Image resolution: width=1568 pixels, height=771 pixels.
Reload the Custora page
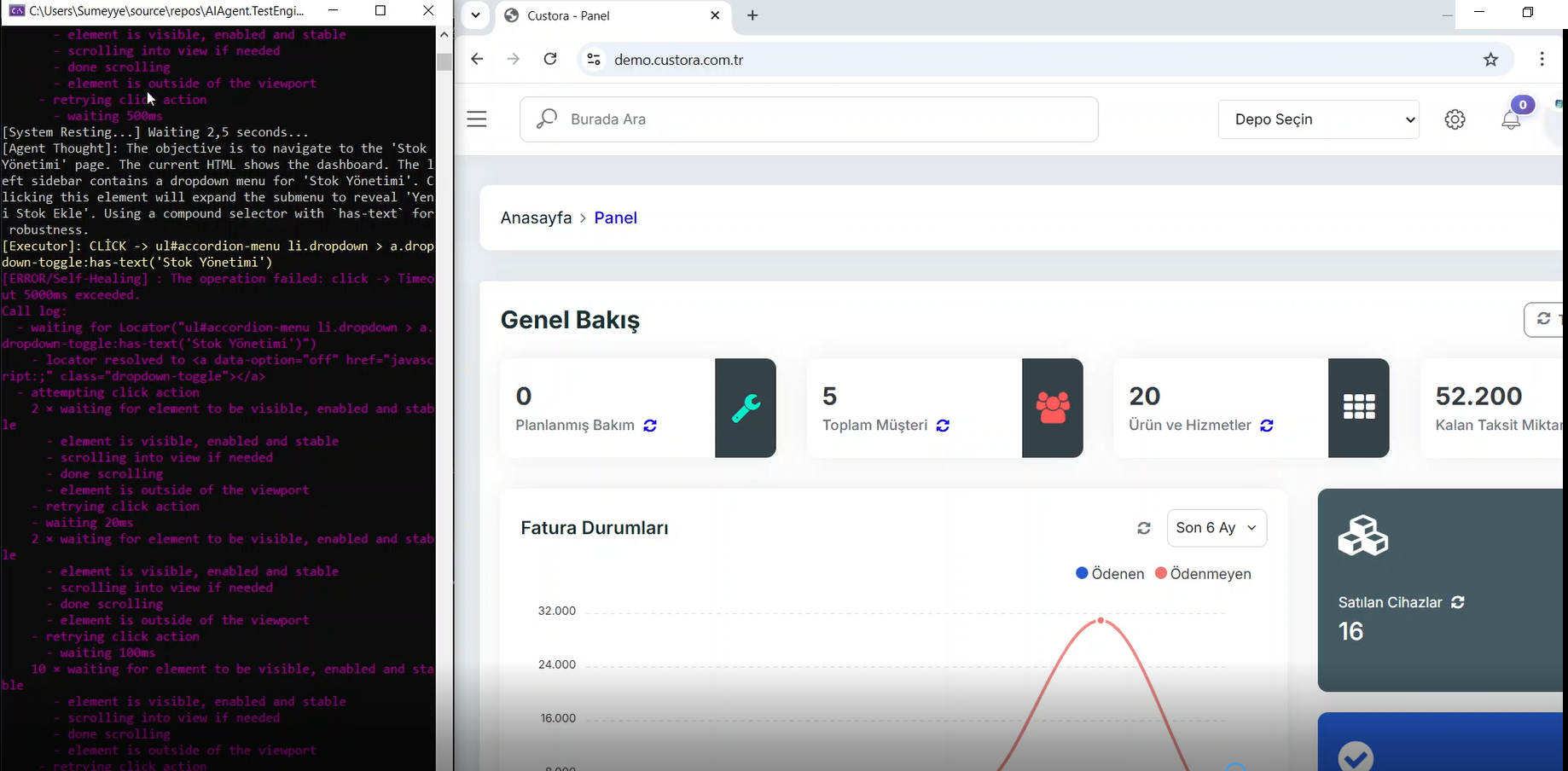tap(550, 59)
